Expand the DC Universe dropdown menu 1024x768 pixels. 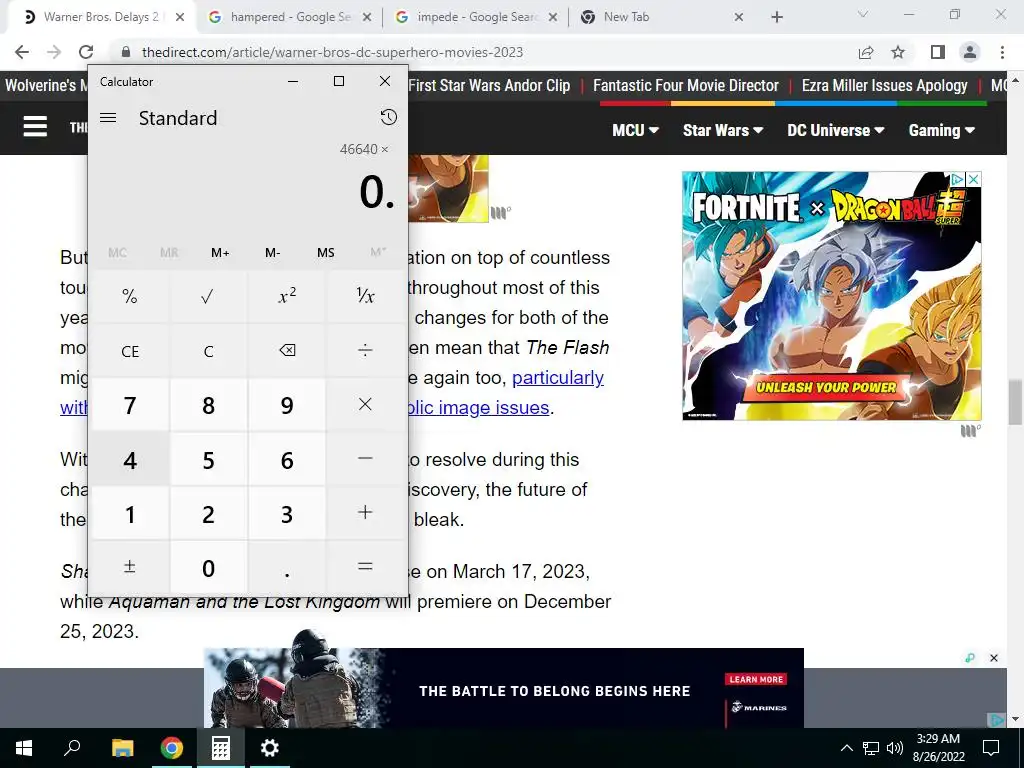coord(835,130)
